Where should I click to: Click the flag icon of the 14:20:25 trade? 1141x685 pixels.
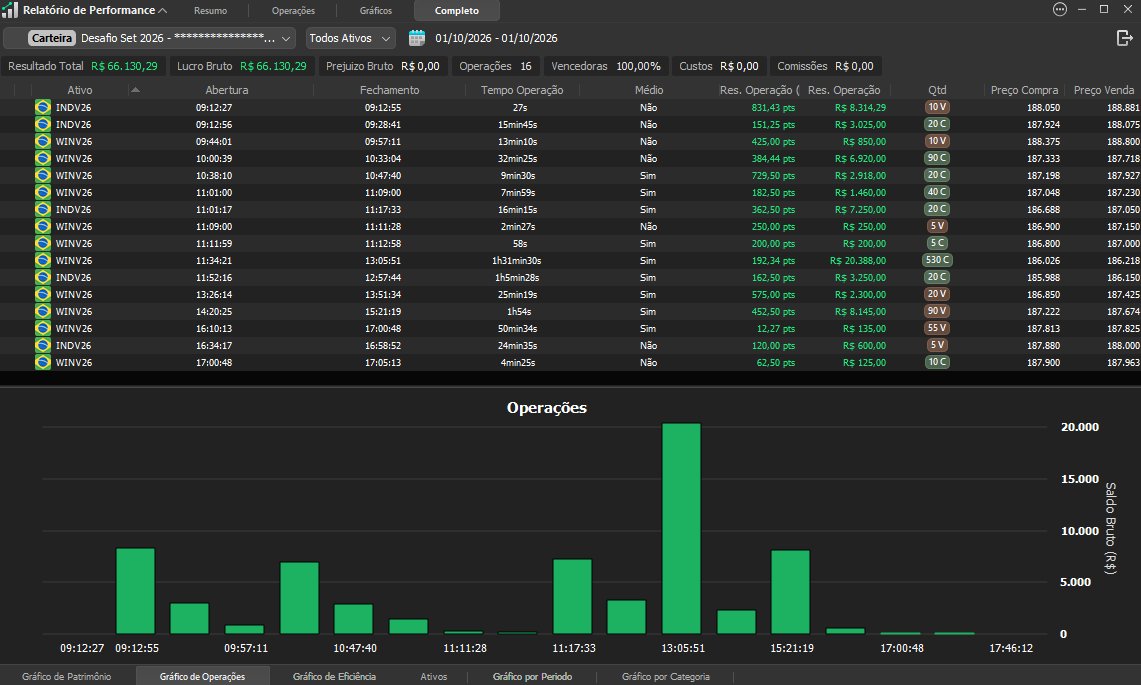43,312
